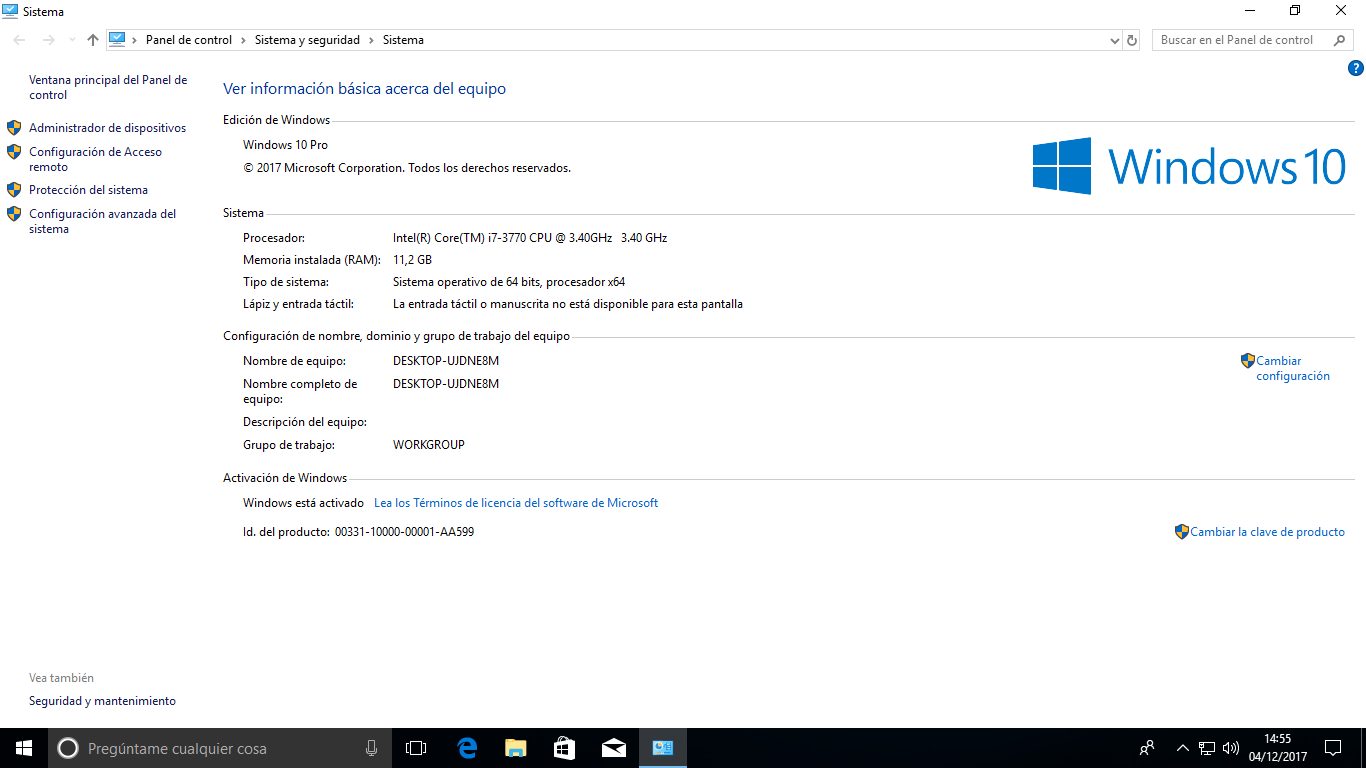The height and width of the screenshot is (768, 1366).
Task: Select 'Panel de control' breadcrumb
Action: 189,40
